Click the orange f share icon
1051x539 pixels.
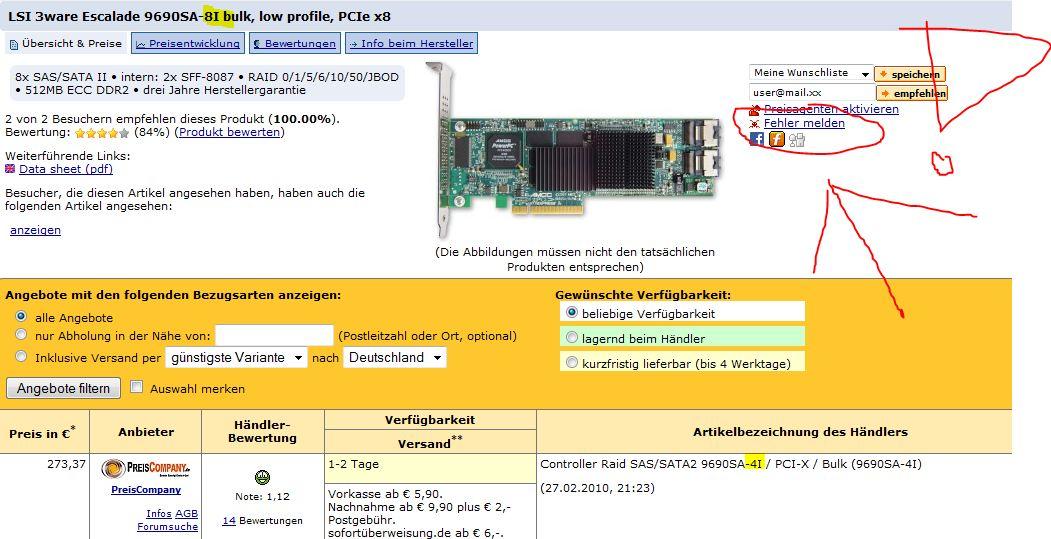(x=776, y=139)
